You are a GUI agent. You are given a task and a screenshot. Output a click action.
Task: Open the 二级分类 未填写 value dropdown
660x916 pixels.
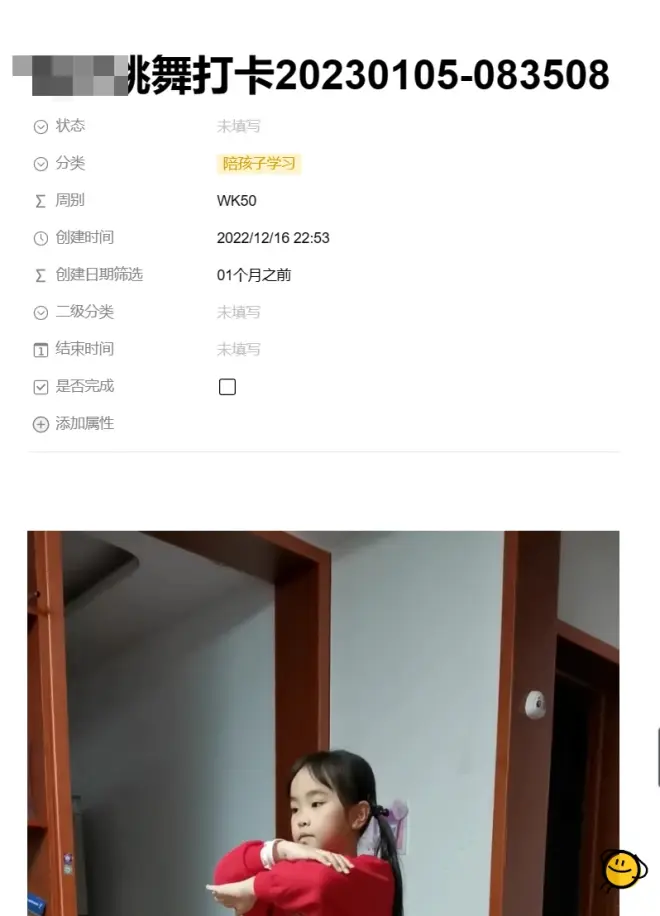point(238,313)
